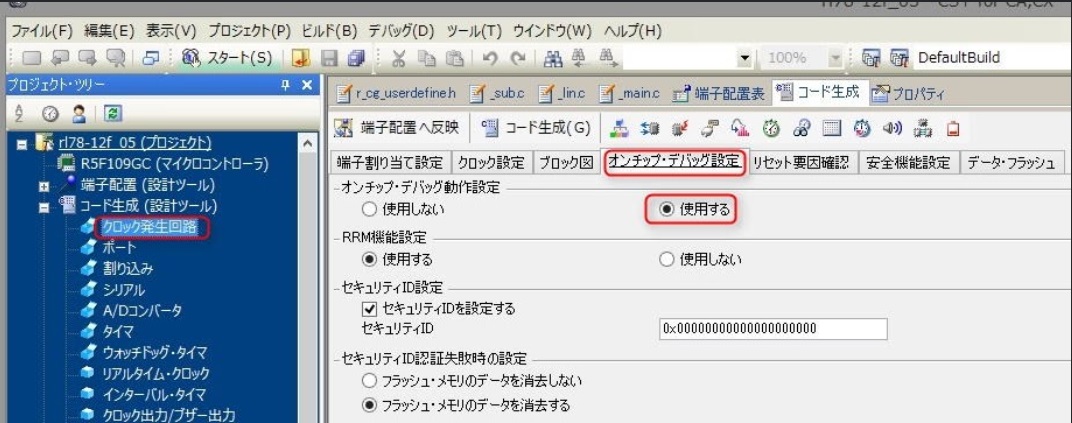The image size is (1072, 423).
Task: Switch to the クロック設定 tab
Action: pyautogui.click(x=490, y=163)
